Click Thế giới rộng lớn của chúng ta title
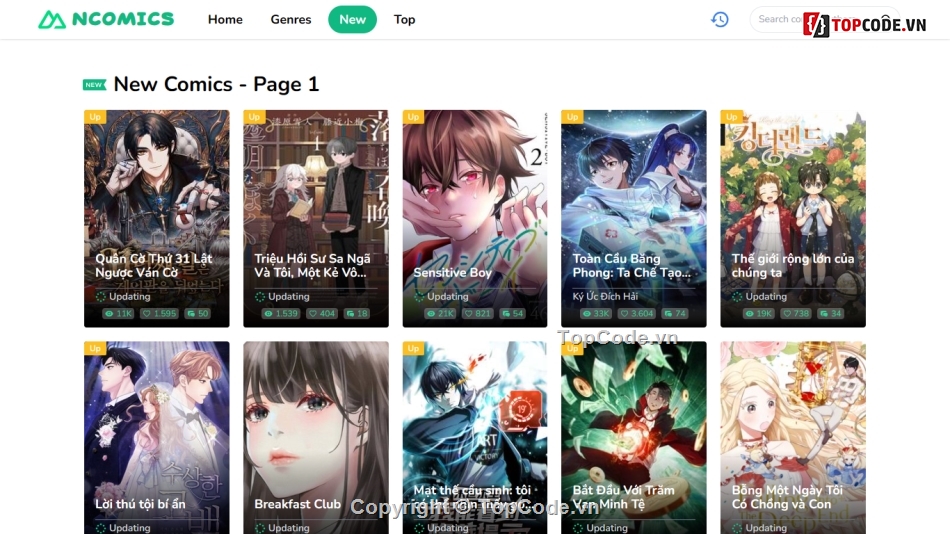This screenshot has height=534, width=950. 792,265
